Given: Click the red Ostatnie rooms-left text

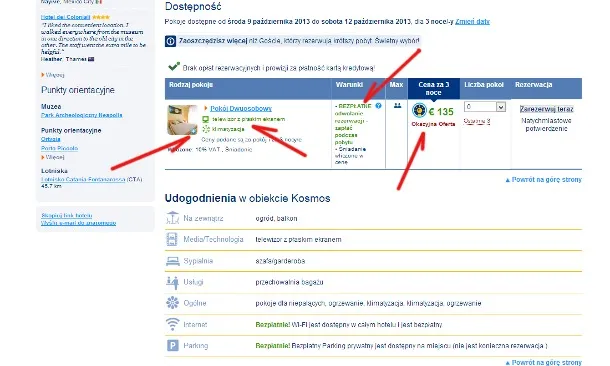Looking at the screenshot, I should [477, 121].
